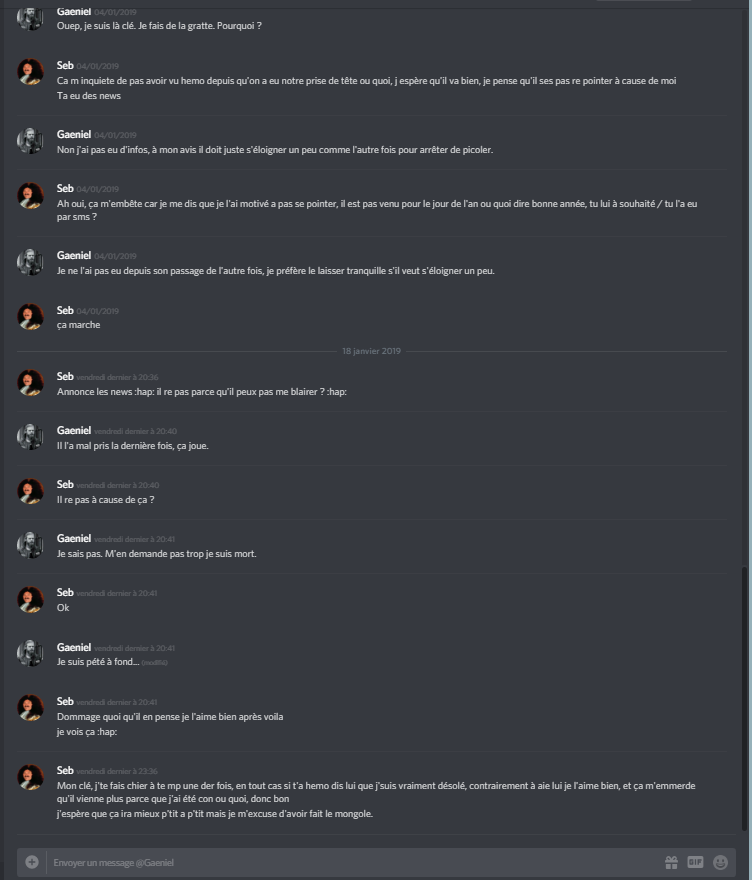Click Seb's avatar beside "Annonce les news"
The width and height of the screenshot is (752, 880).
30,383
